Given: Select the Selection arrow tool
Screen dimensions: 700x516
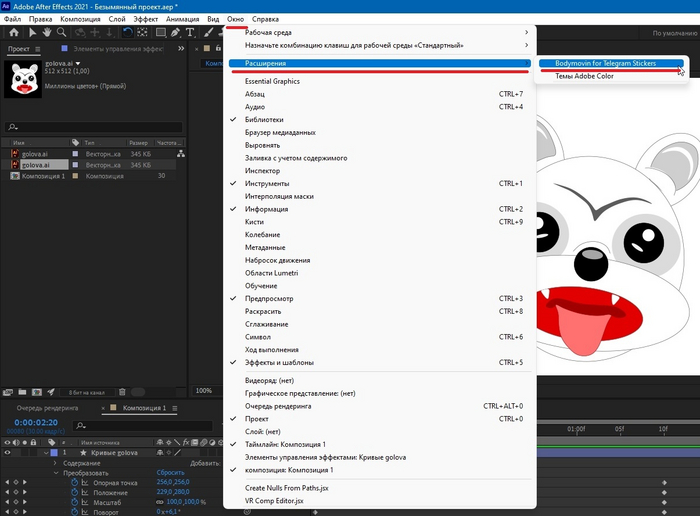Looking at the screenshot, I should [32, 32].
